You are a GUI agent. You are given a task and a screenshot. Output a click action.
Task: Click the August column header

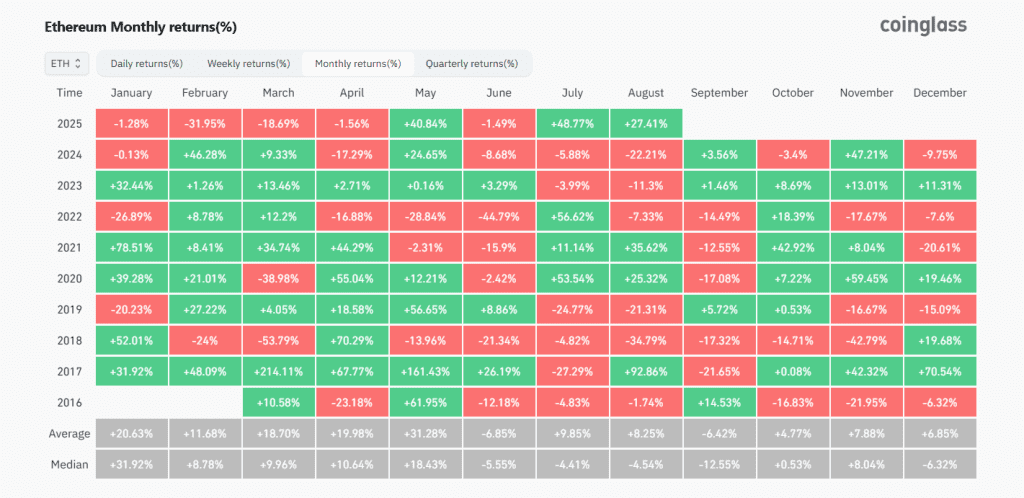pyautogui.click(x=647, y=93)
